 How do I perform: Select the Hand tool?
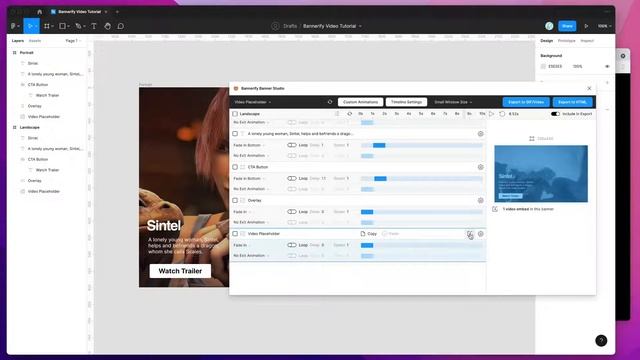coord(107,26)
